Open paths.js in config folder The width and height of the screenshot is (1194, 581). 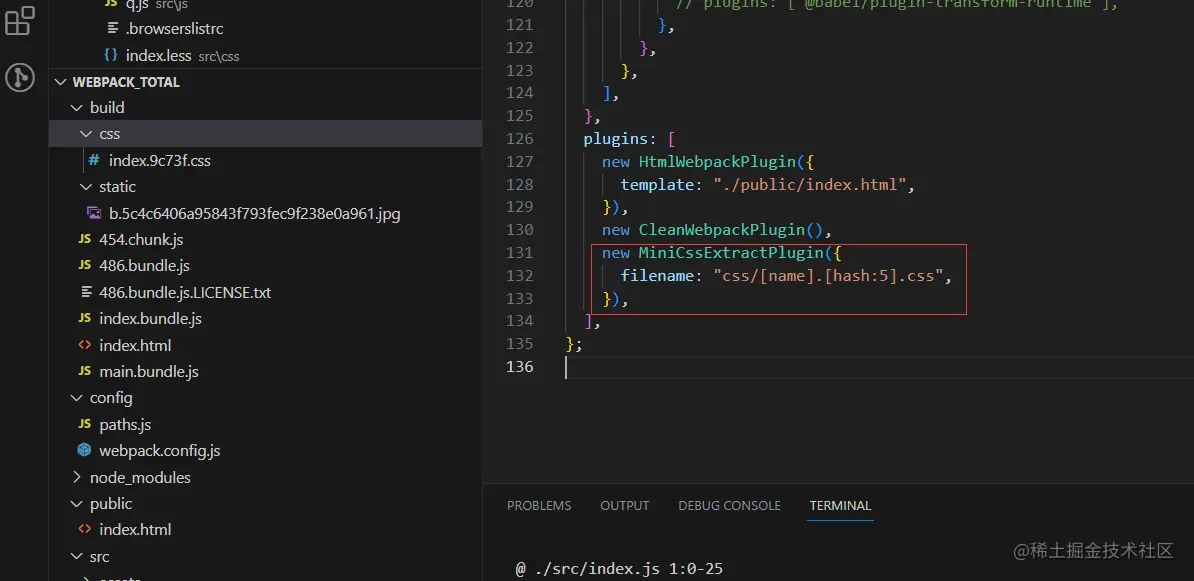click(x=125, y=424)
